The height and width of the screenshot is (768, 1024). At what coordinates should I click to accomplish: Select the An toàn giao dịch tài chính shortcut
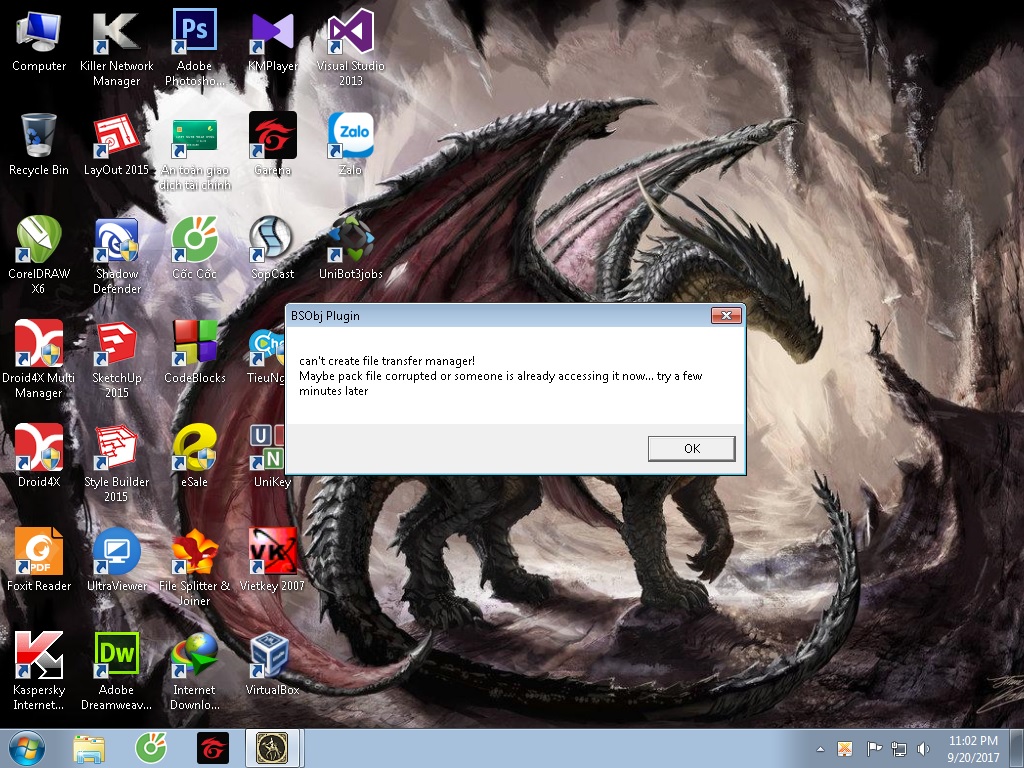pyautogui.click(x=195, y=152)
